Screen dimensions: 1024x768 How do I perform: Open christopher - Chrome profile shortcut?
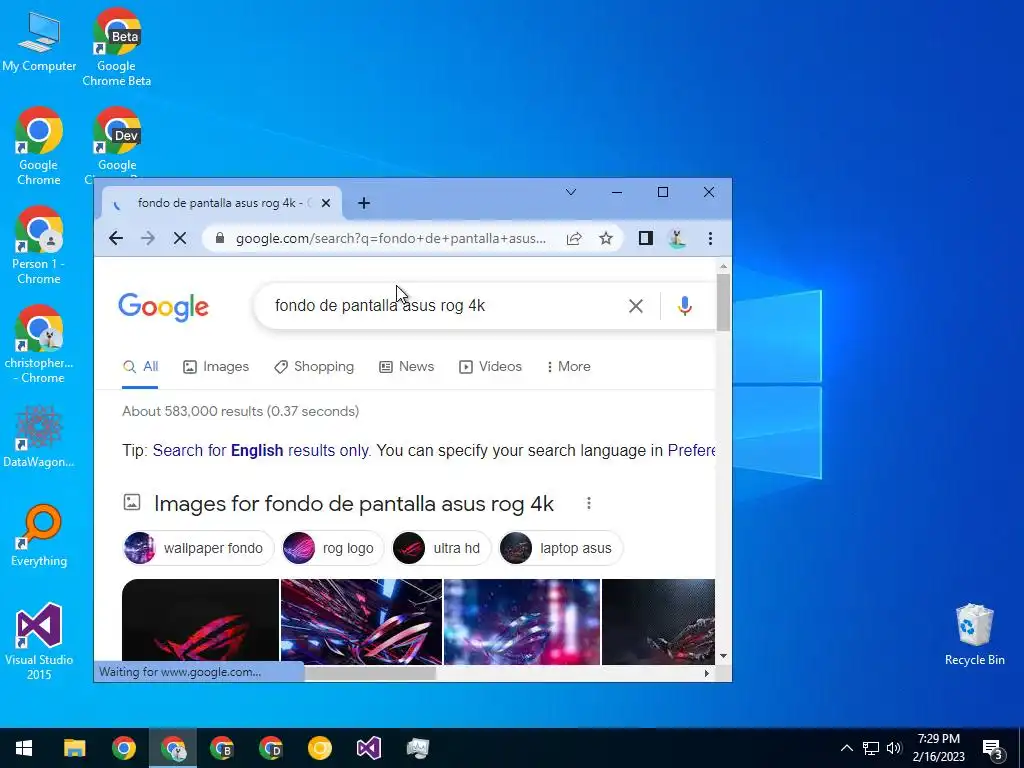click(39, 344)
